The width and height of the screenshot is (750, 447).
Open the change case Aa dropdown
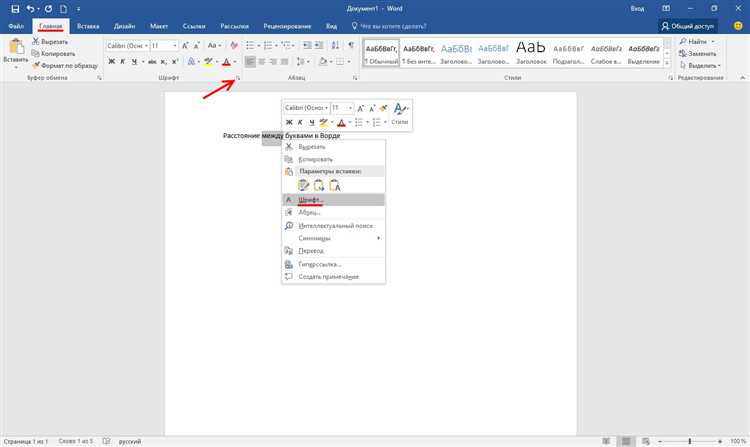point(214,45)
